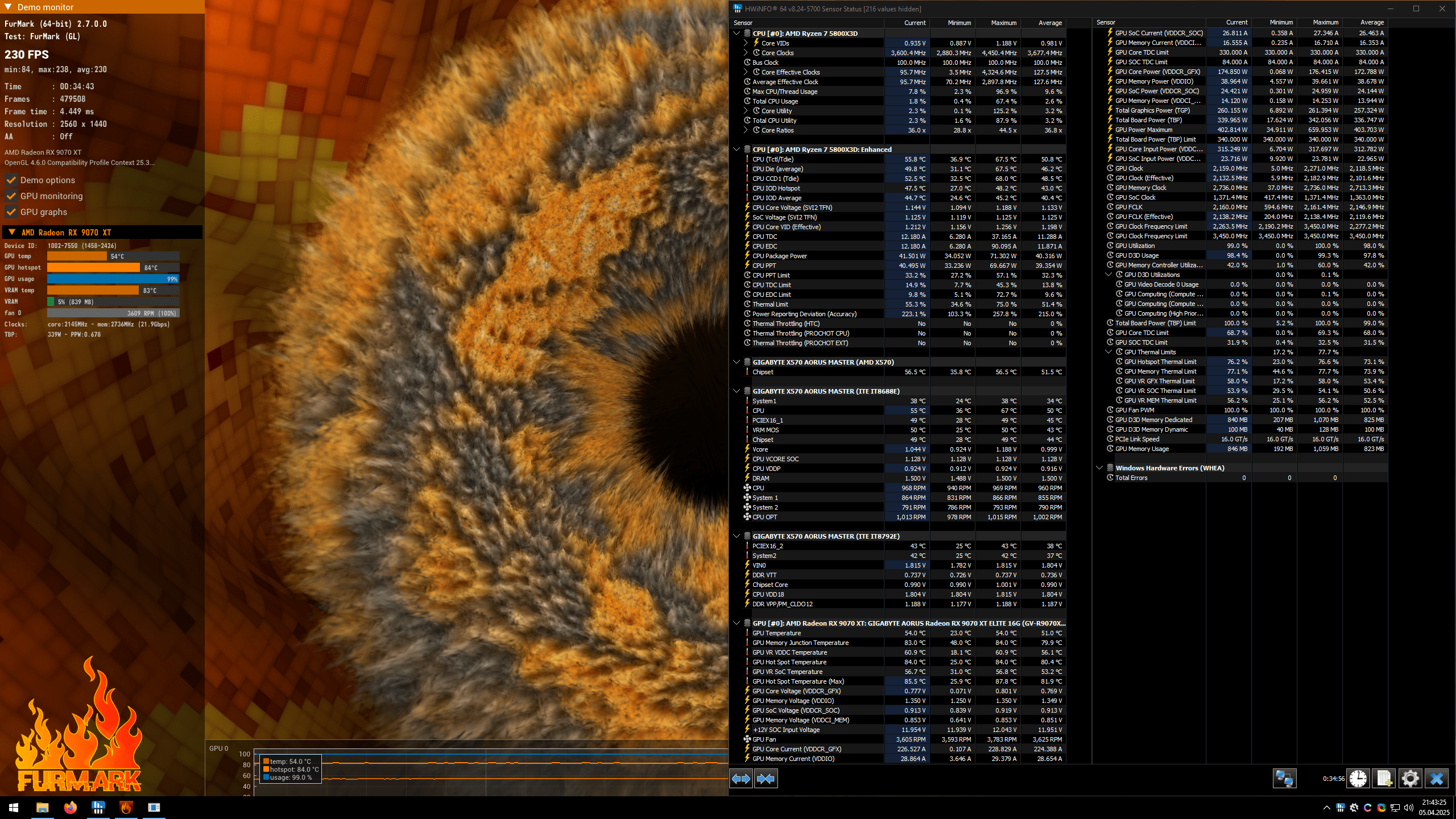
Task: Click the GPU 0 graph legend box
Action: tap(291, 769)
